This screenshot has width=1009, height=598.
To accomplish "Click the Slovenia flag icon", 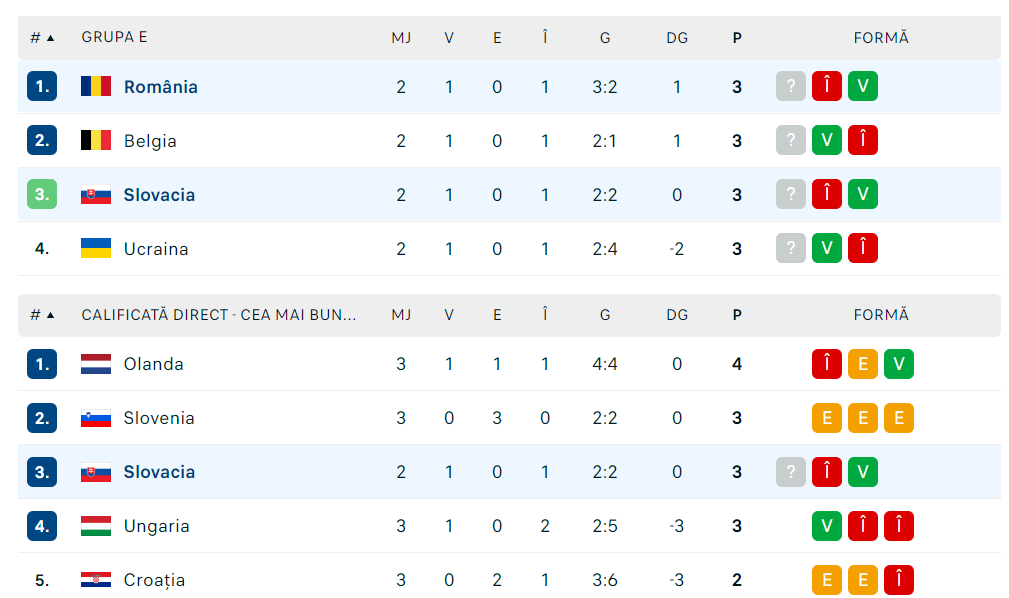I will [96, 418].
